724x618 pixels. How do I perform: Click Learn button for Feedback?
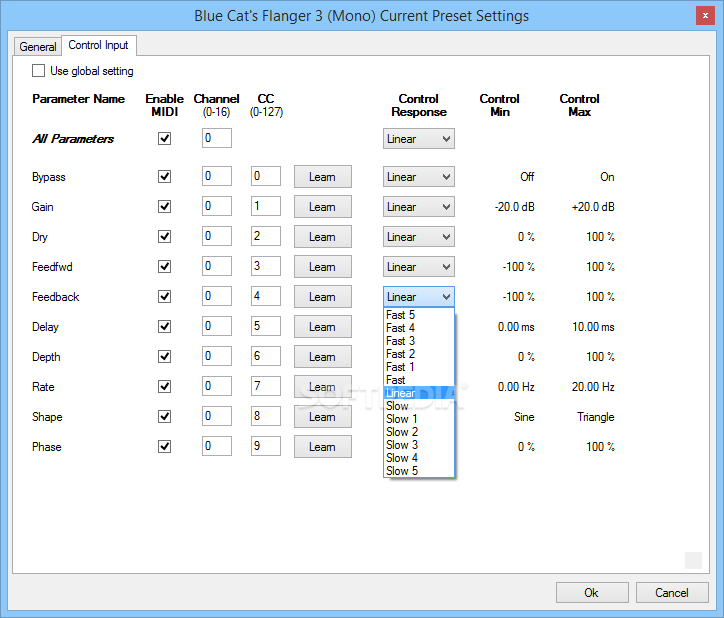(x=323, y=297)
